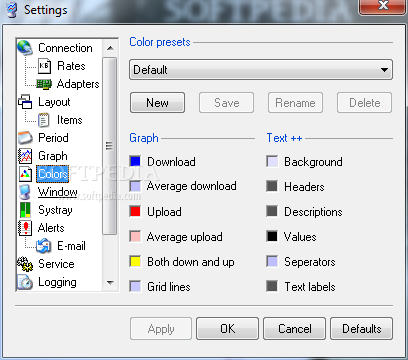Click the Adapters network card icon
Screen dimensions: 408x360
pos(44,84)
